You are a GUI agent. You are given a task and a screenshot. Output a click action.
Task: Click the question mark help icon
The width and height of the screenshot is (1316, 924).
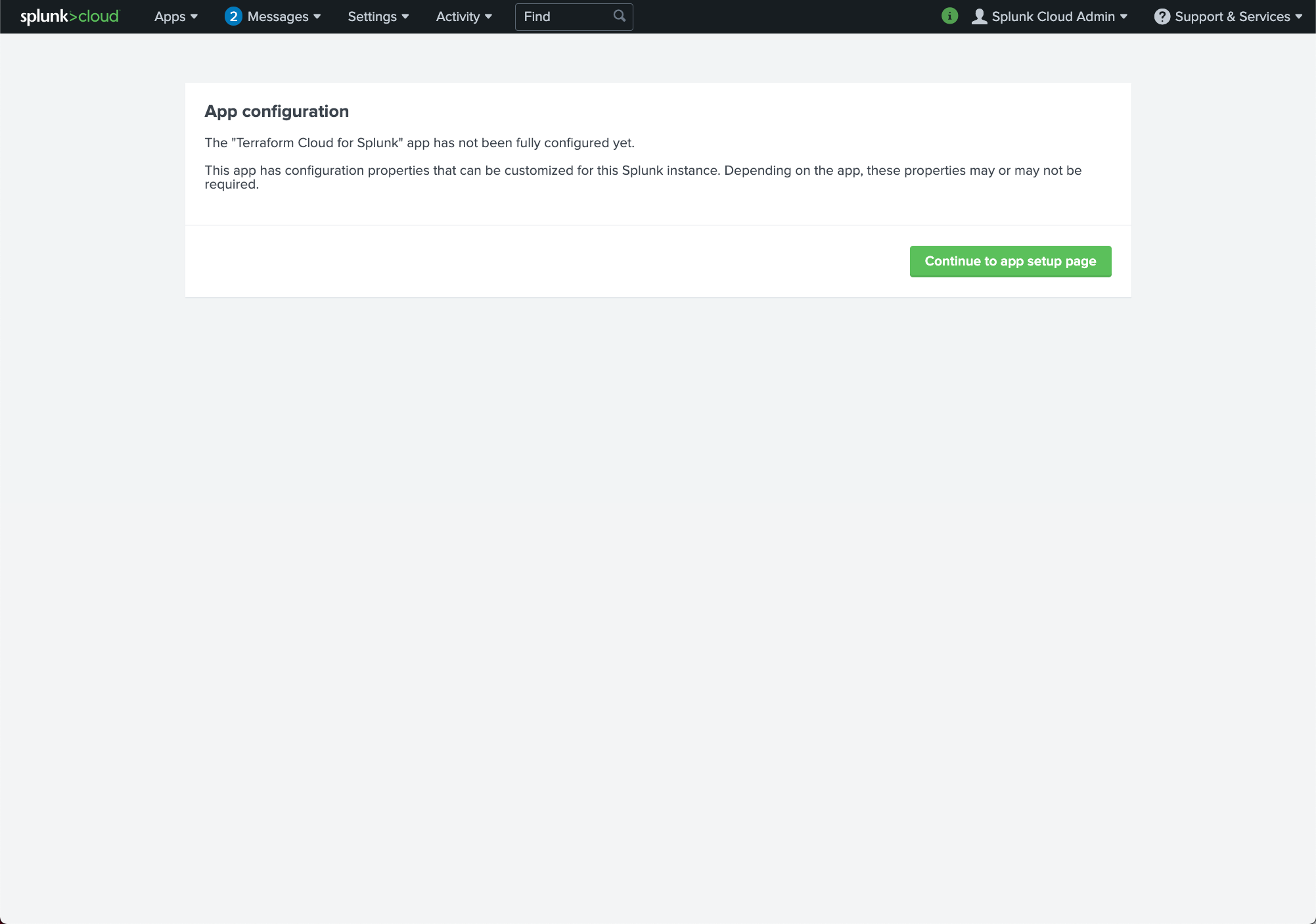click(1162, 16)
